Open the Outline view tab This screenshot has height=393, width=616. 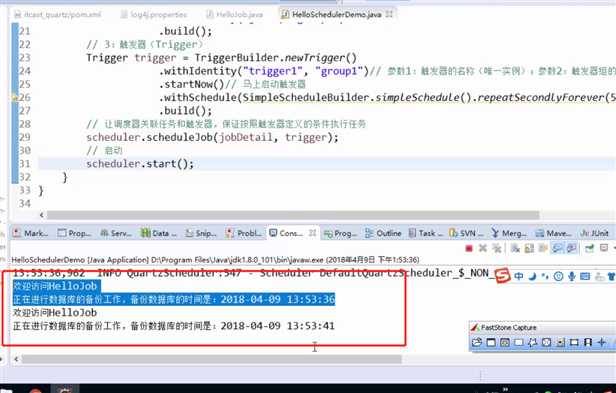pos(383,233)
